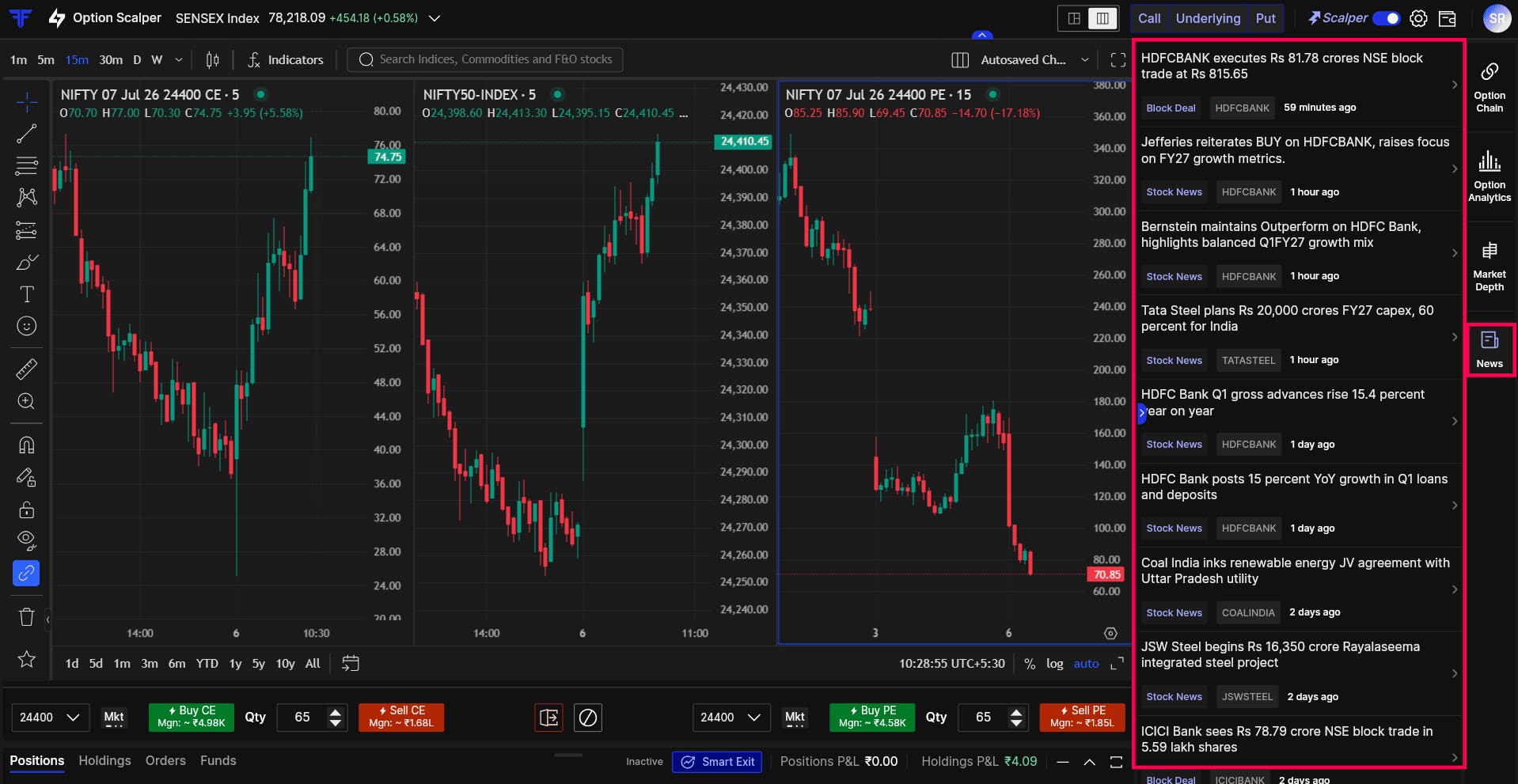Switch to two-pane layout icon
The height and width of the screenshot is (784, 1518).
click(x=1074, y=18)
